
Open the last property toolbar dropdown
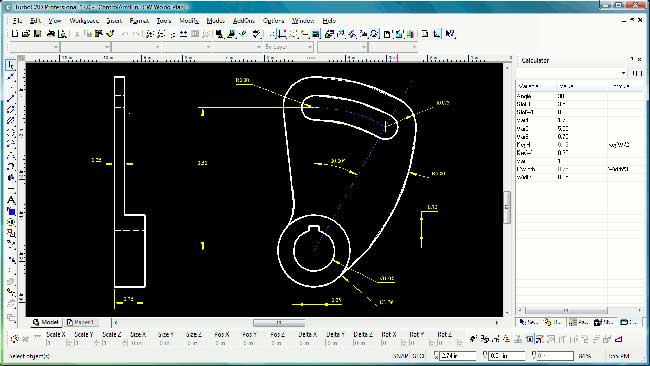click(x=414, y=47)
